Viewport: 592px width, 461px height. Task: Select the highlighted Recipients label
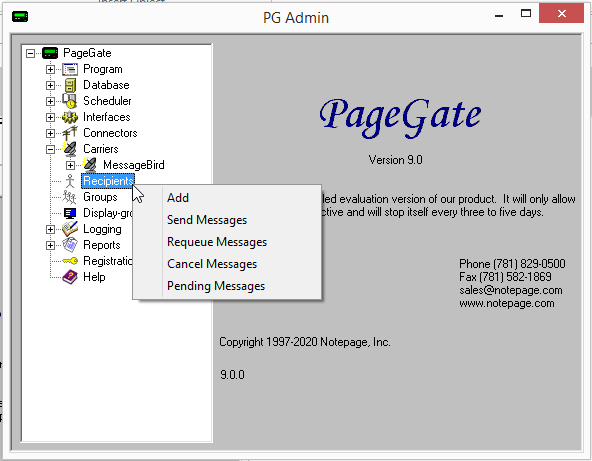(x=108, y=181)
